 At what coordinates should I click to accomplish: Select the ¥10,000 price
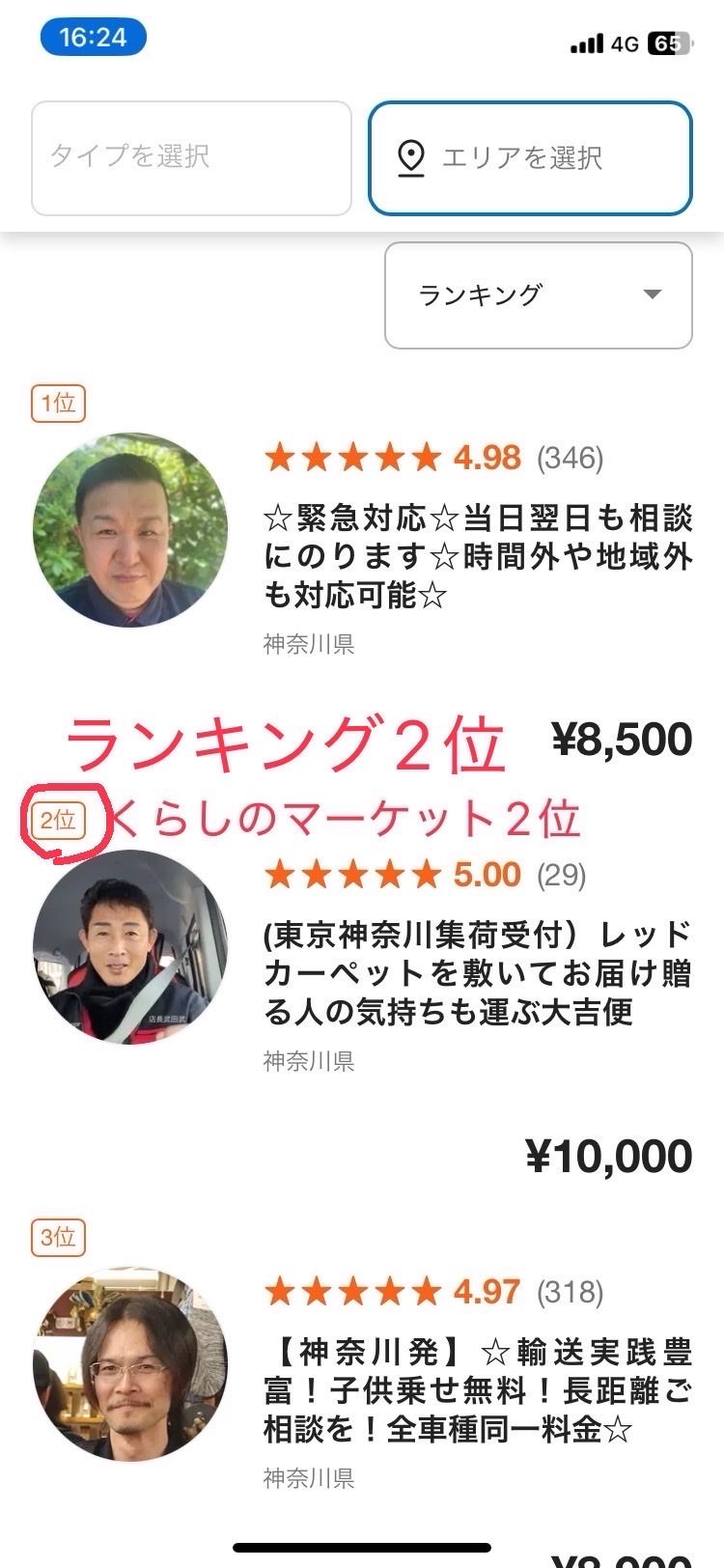609,1156
